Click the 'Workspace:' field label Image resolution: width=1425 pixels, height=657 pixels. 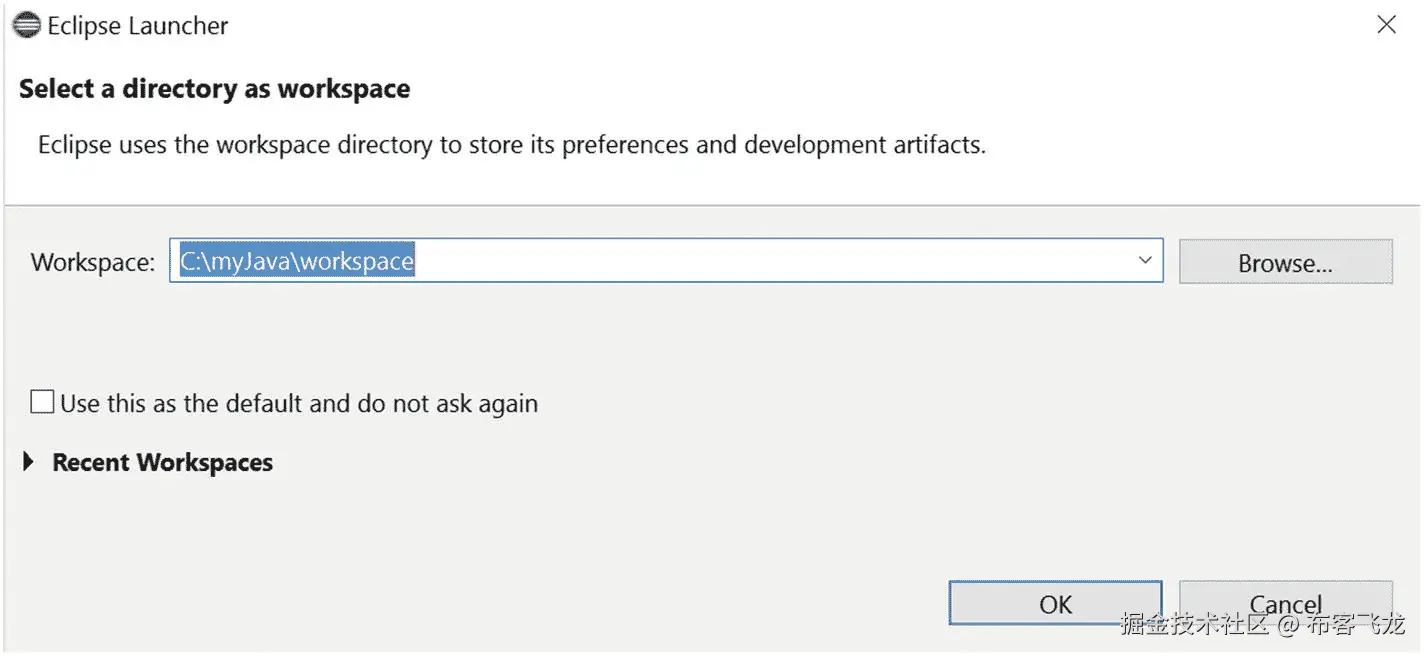click(93, 262)
